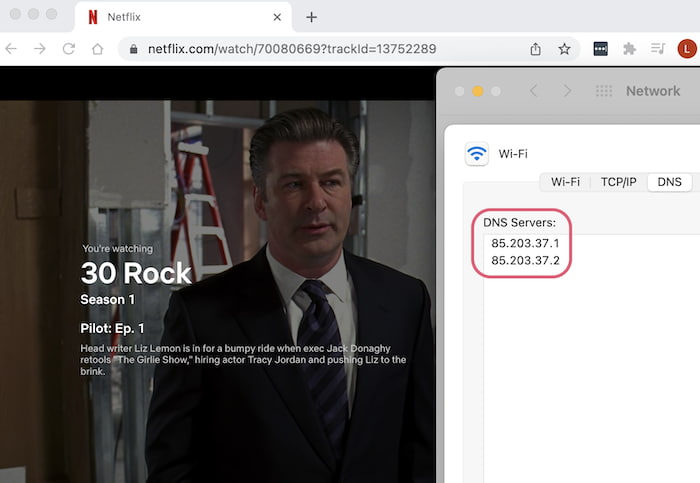
Task: Reload the Netflix page
Action: (69, 49)
